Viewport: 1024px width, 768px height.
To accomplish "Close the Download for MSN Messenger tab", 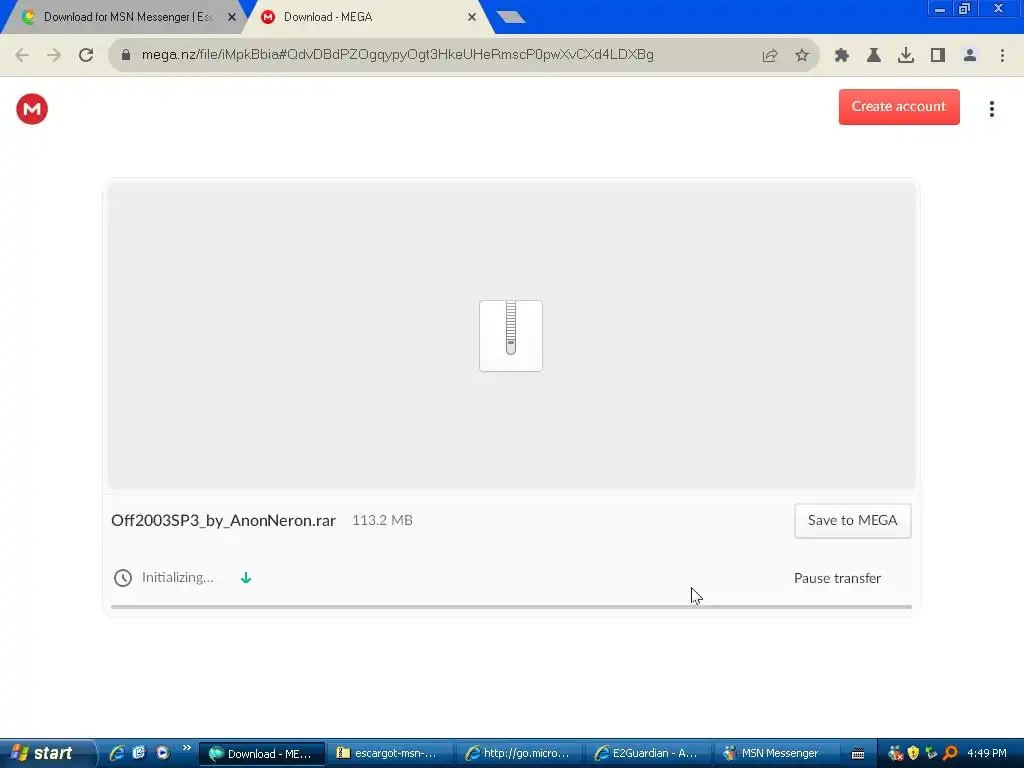I will click(232, 17).
